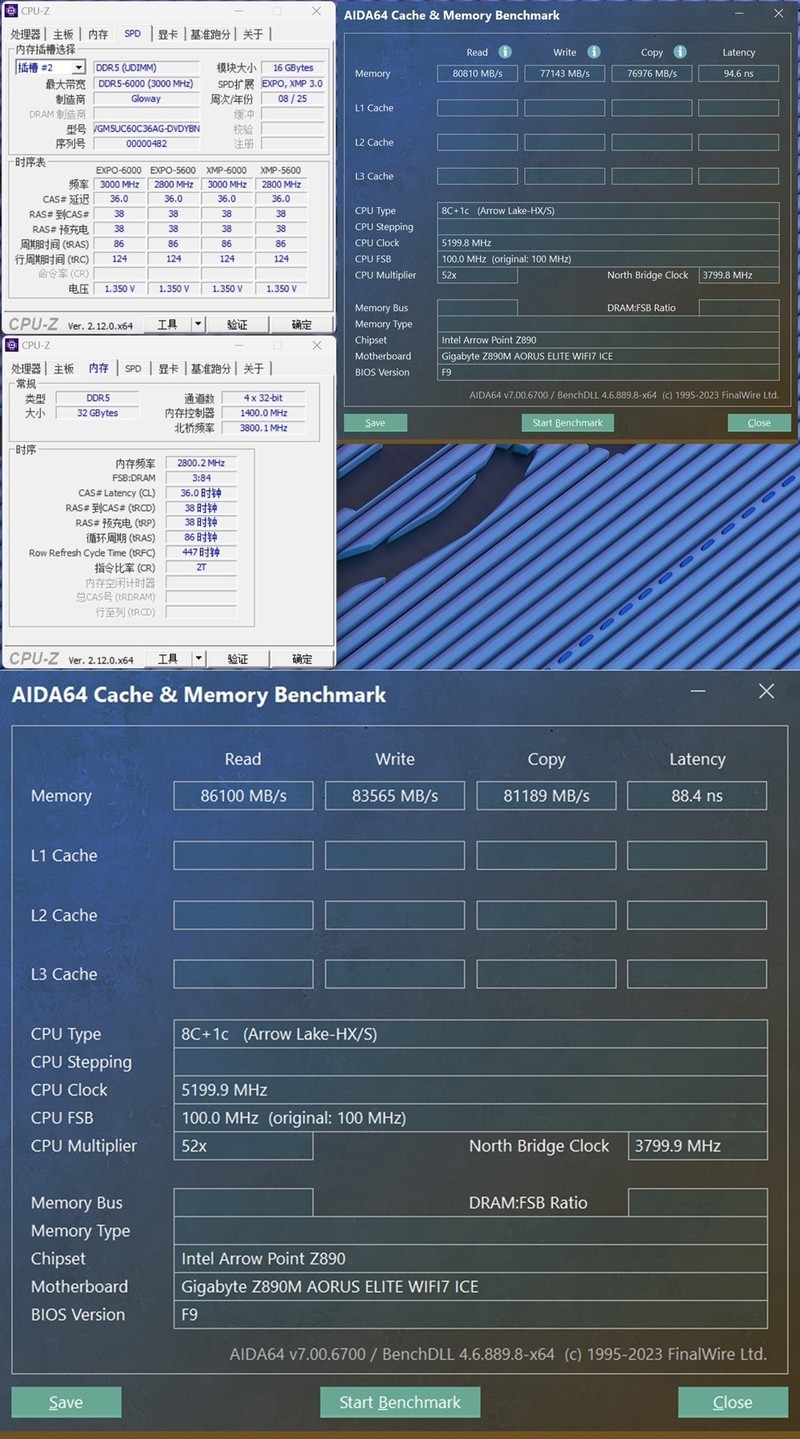The width and height of the screenshot is (800, 1439).
Task: Open the 插槽 #2 memory slot dropdown
Action: 50,68
